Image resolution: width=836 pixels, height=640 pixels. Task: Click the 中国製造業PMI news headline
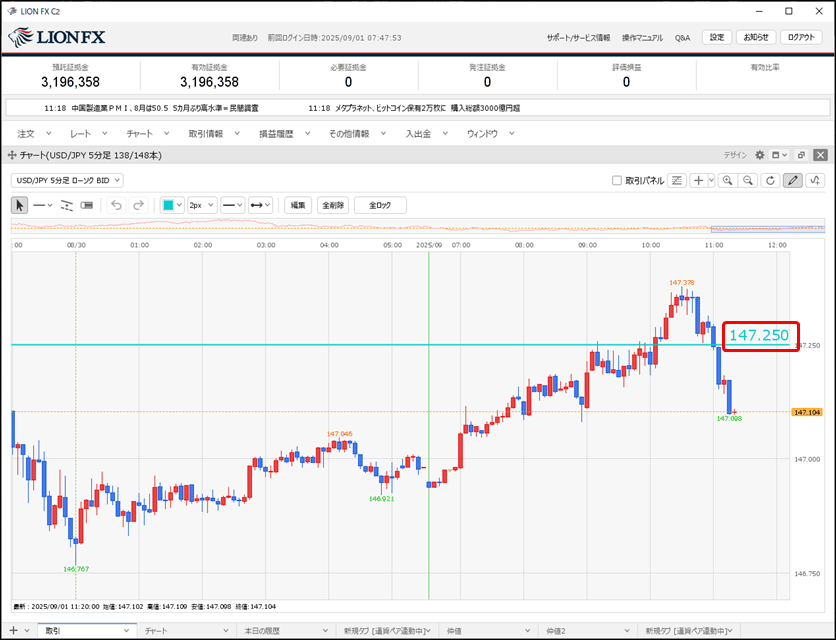pyautogui.click(x=151, y=108)
